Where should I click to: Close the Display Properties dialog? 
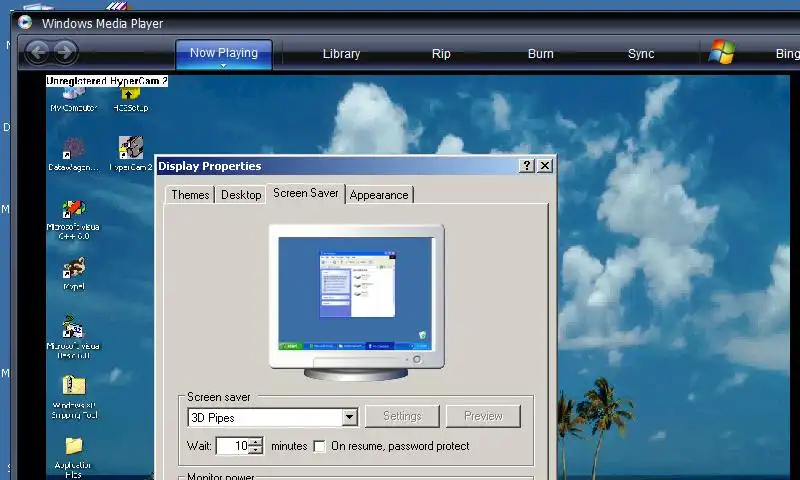point(545,165)
